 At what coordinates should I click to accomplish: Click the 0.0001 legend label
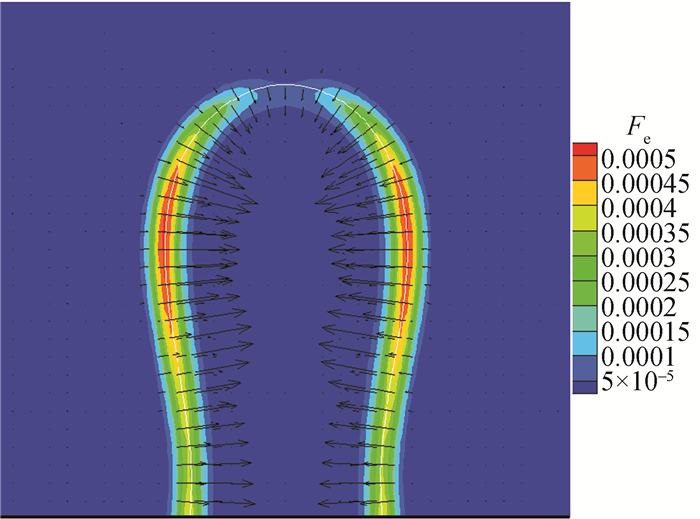coord(638,357)
